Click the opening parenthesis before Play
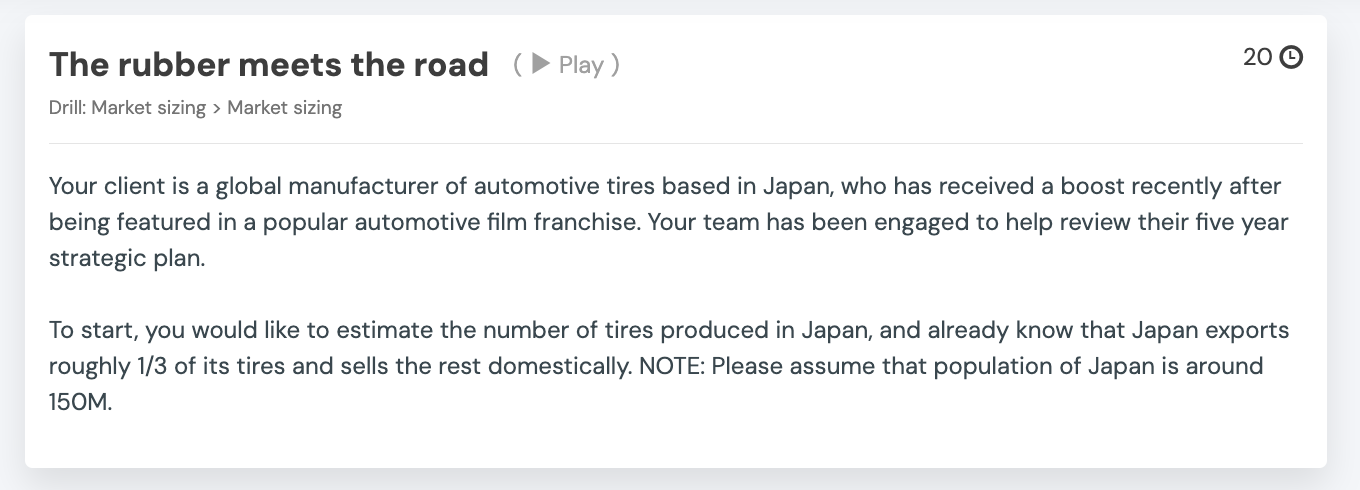 pyautogui.click(x=517, y=65)
